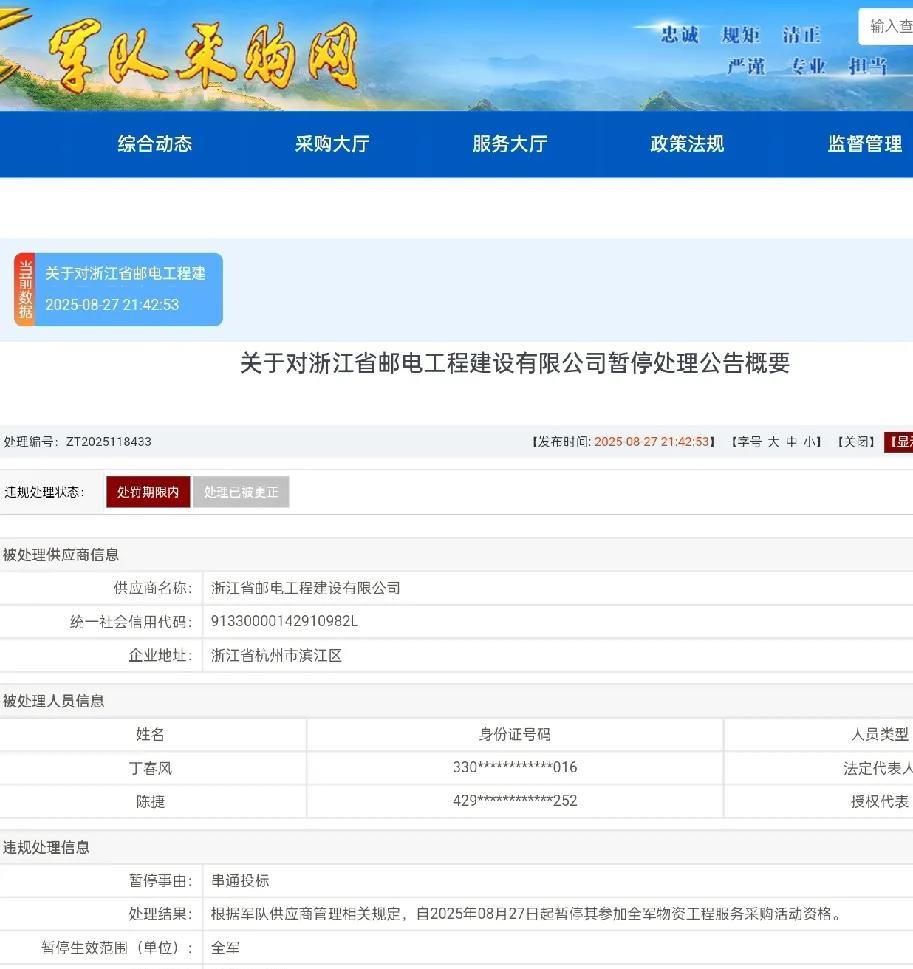Select 监督管理 in the nav bar
Viewport: 913px width, 969px height.
pyautogui.click(x=864, y=144)
